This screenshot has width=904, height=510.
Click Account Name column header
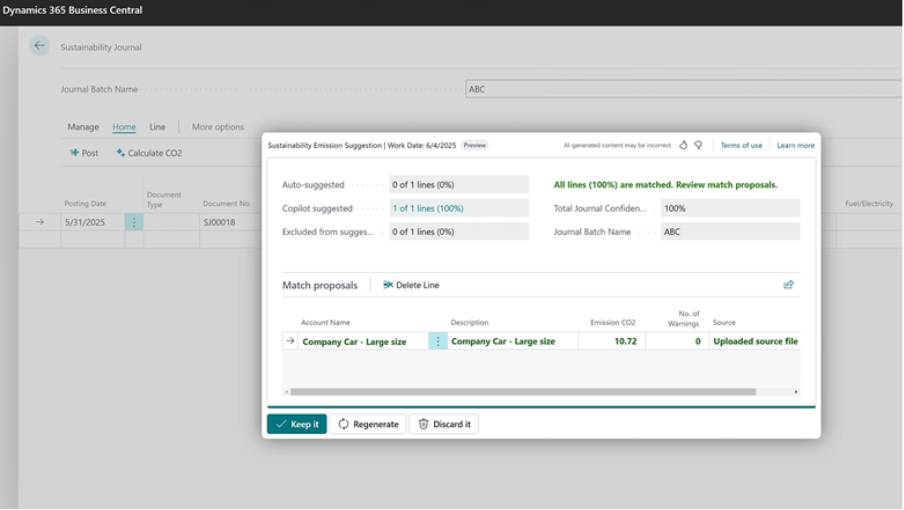tap(325, 322)
